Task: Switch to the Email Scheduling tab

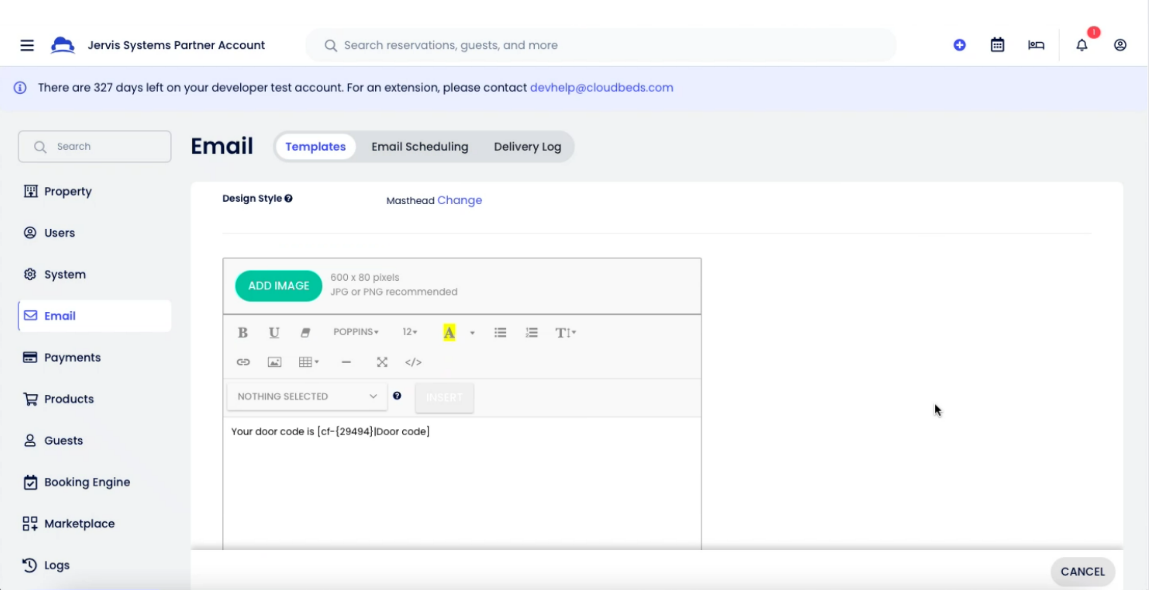Action: point(420,147)
